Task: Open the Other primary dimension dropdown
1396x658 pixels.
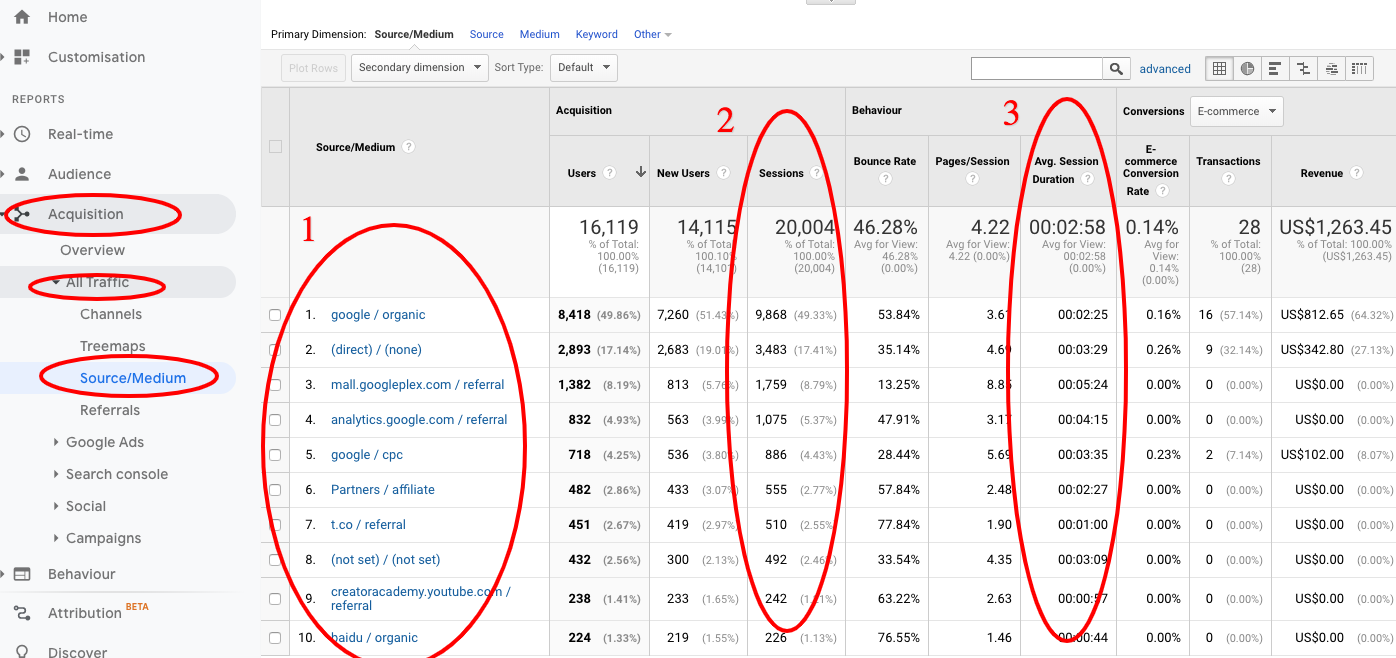Action: 652,34
